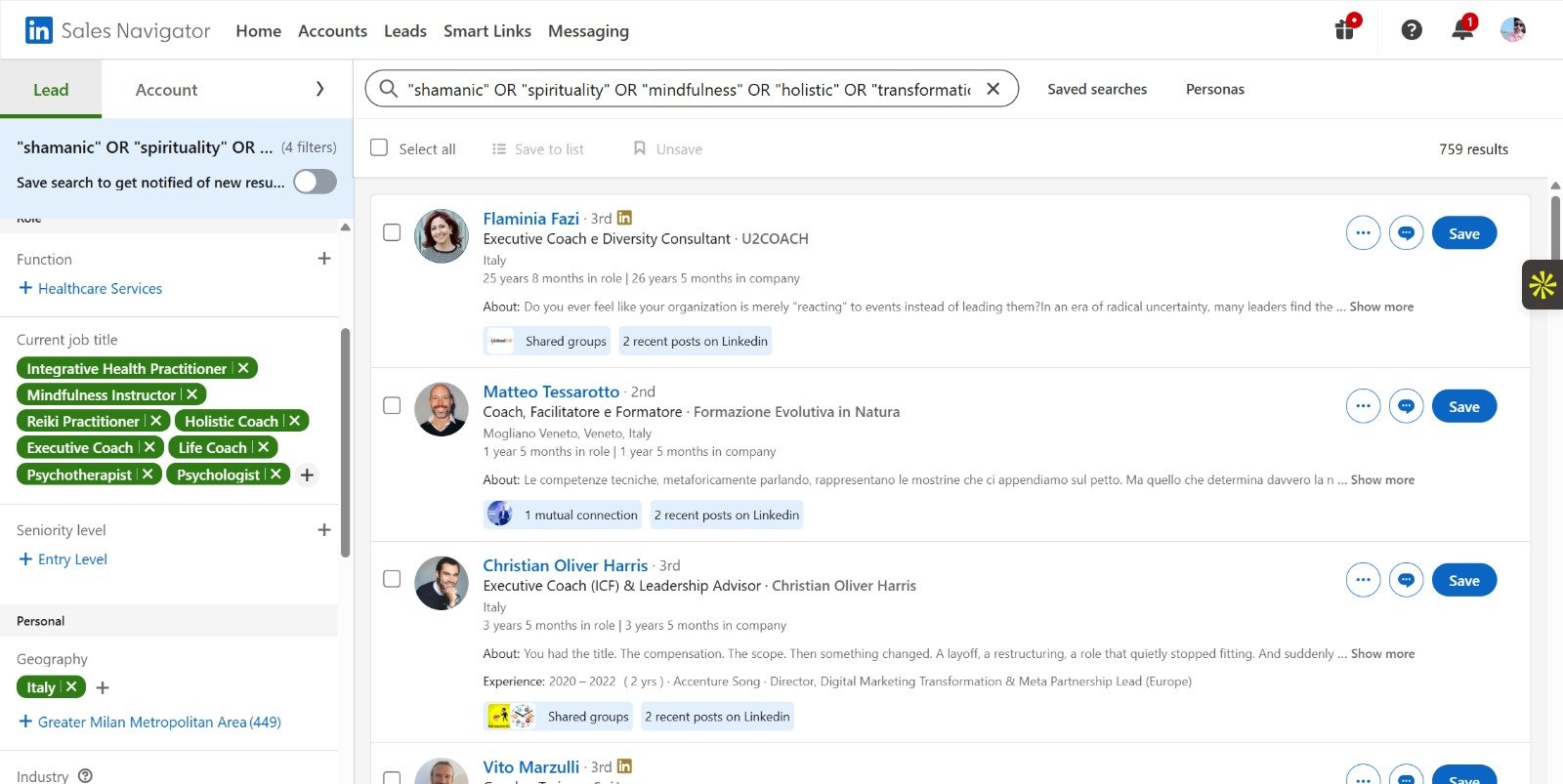1563x784 pixels.
Task: Go to Home in top navigation
Action: [x=258, y=30]
